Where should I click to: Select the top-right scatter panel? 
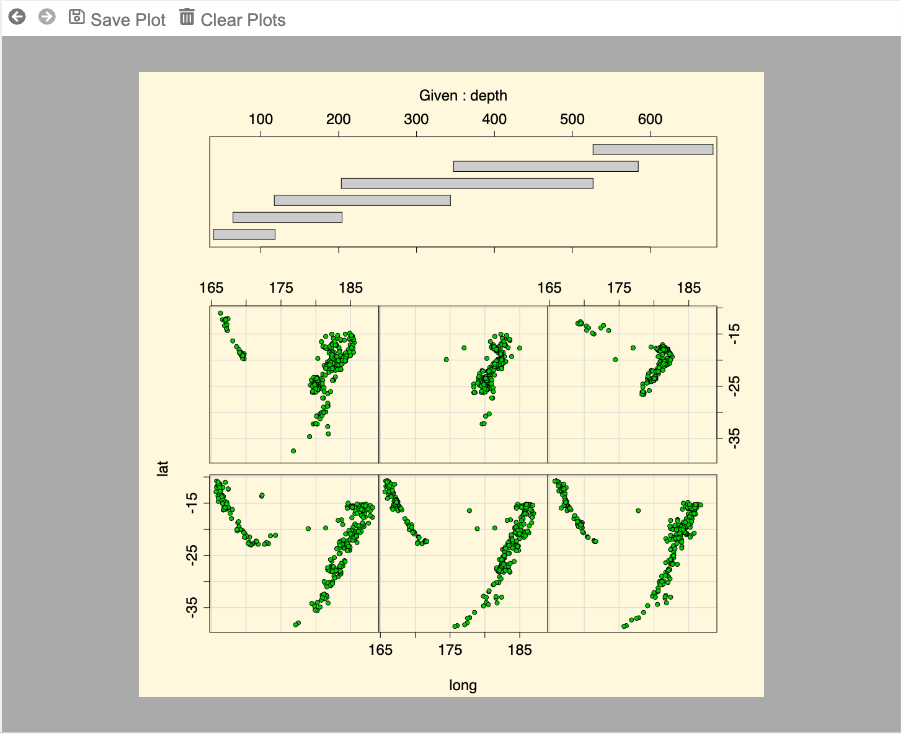(632, 384)
